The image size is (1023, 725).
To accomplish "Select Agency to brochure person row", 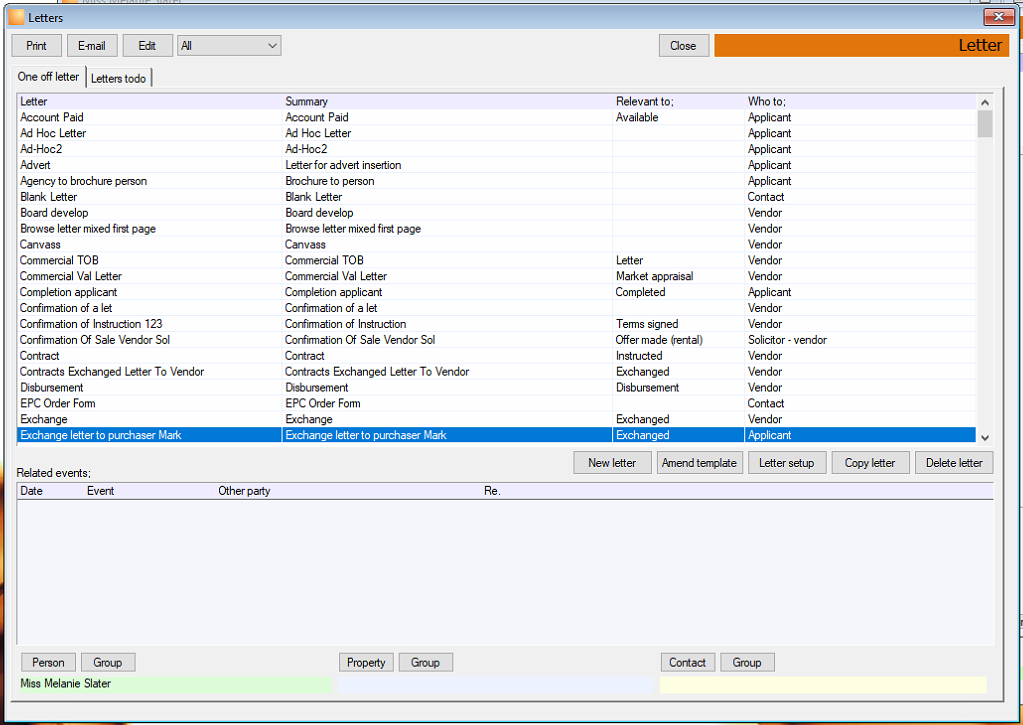I will [496, 181].
